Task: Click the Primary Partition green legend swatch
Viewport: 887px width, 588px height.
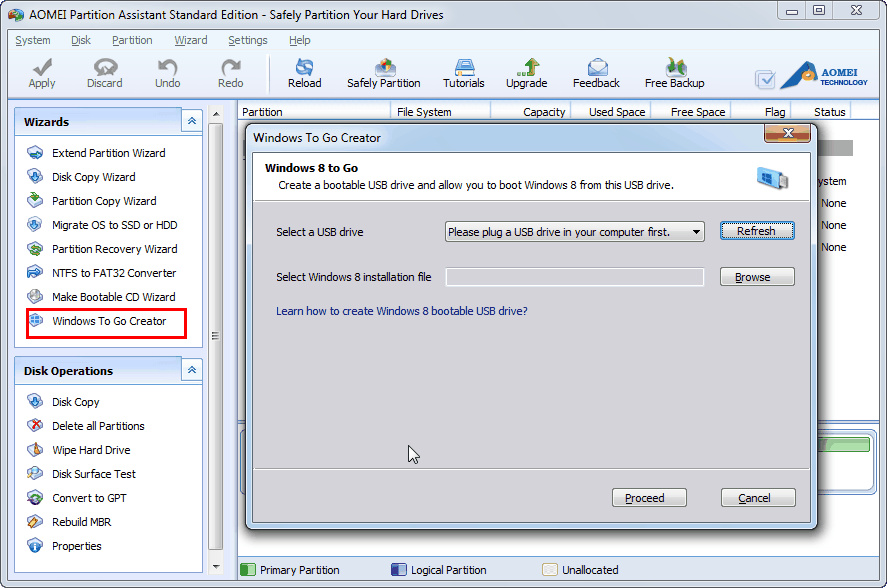Action: point(248,569)
